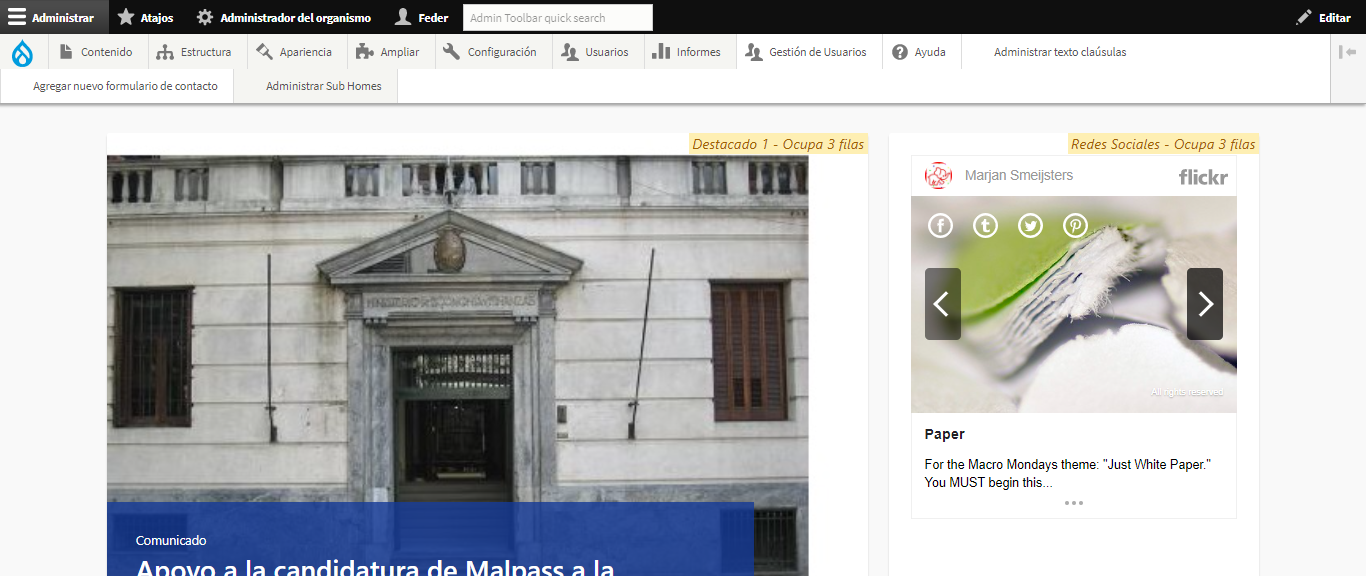The height and width of the screenshot is (576, 1366).
Task: Select the Usuarios menu item
Action: [x=597, y=52]
